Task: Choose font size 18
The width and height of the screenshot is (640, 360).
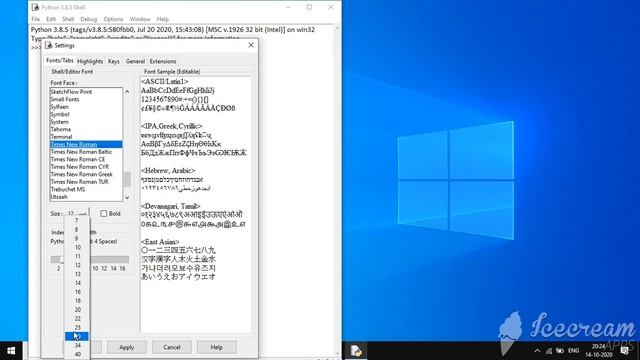Action: [77, 301]
